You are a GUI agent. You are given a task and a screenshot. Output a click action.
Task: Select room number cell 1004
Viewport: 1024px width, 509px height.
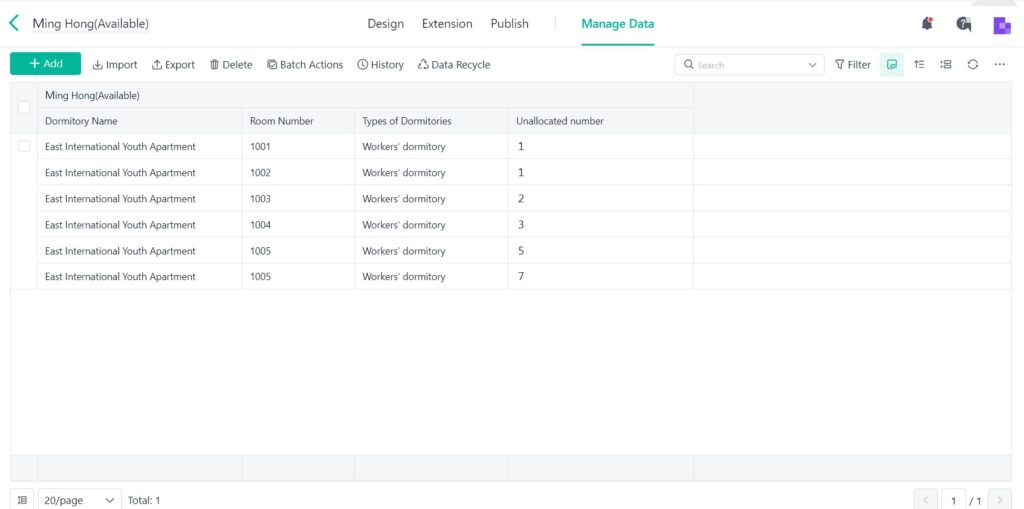[298, 225]
